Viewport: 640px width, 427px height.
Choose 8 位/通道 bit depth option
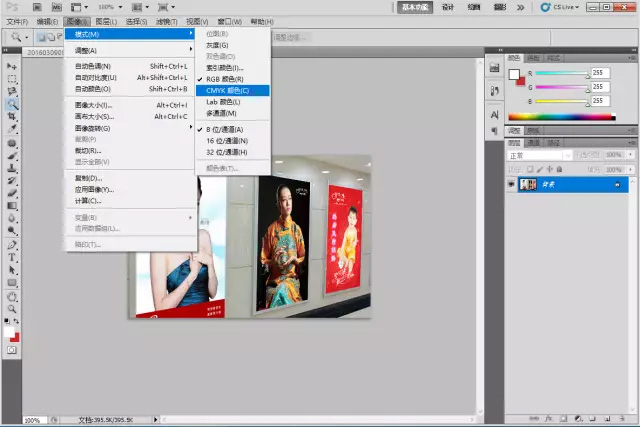225,129
